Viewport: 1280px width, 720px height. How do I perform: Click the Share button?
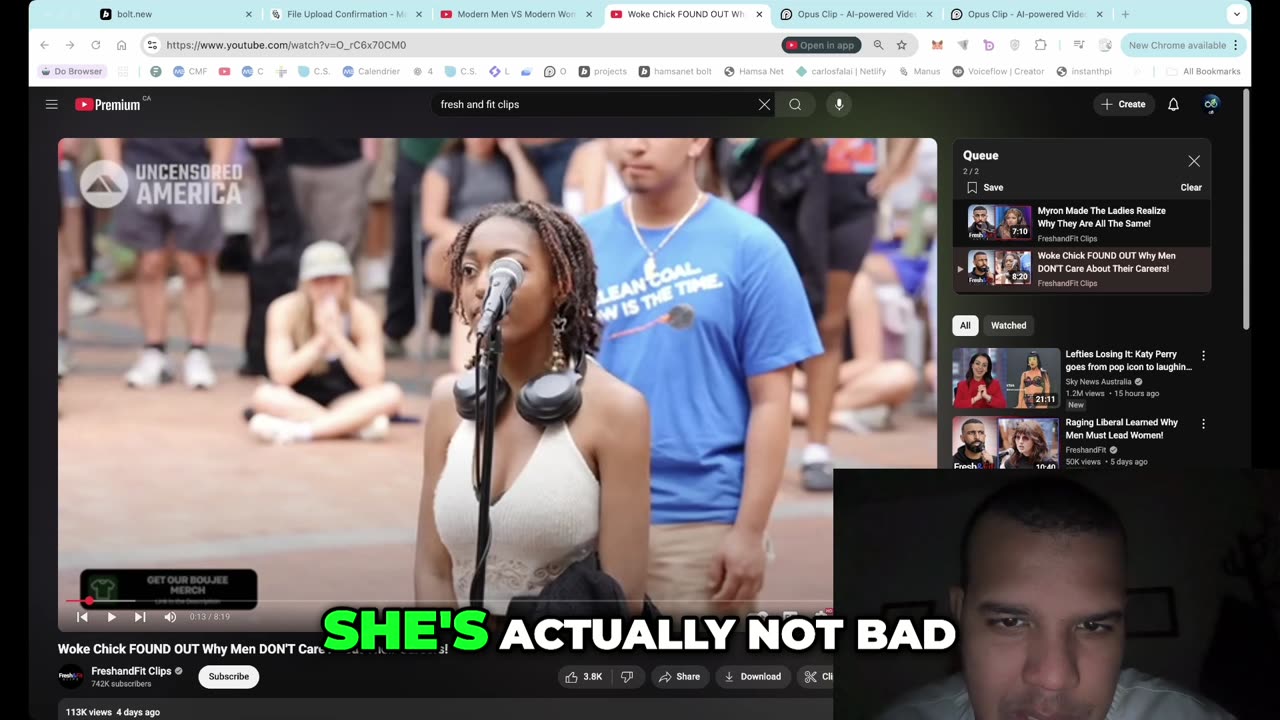pyautogui.click(x=678, y=677)
